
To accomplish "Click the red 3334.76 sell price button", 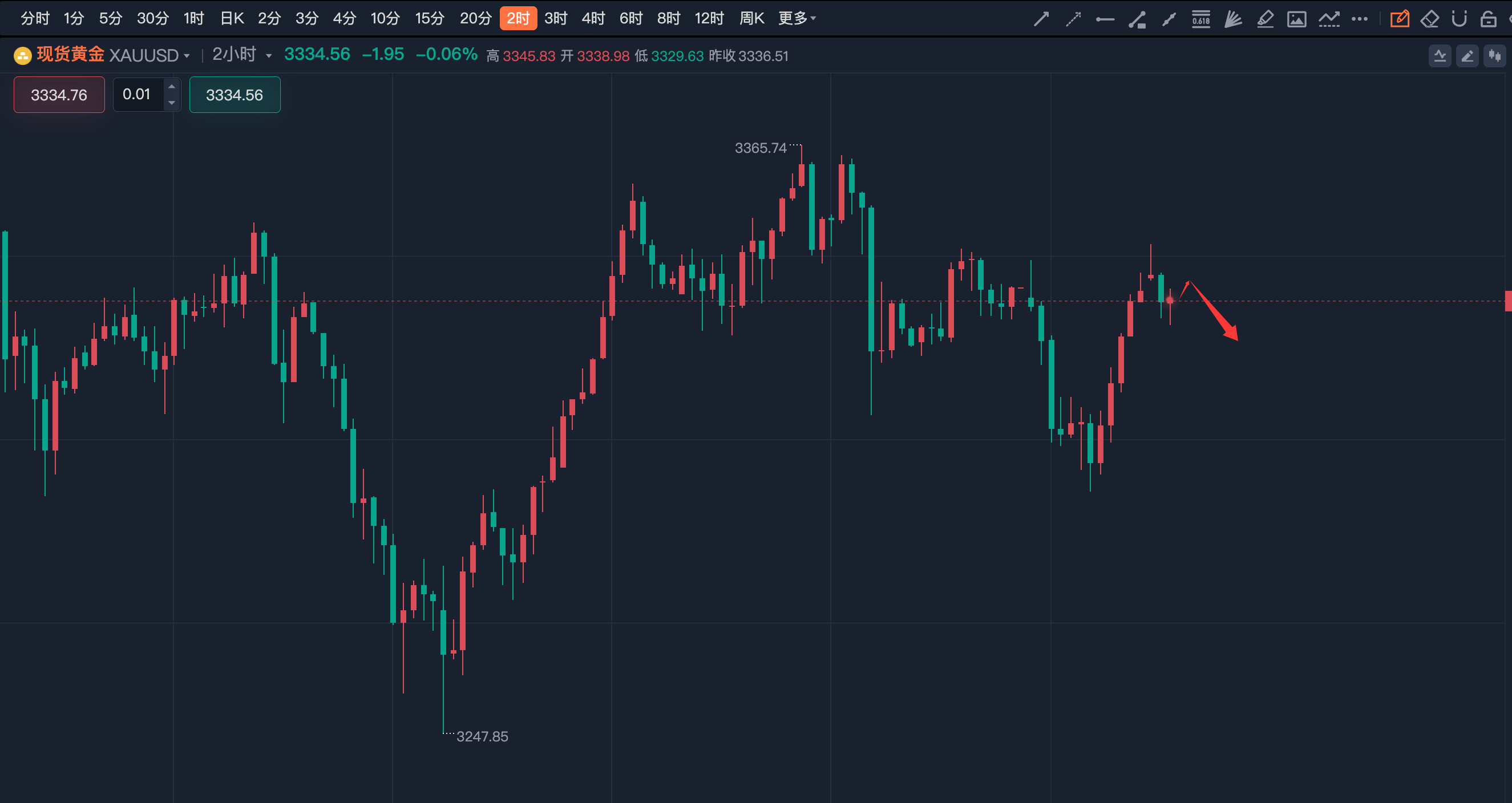I will tap(59, 95).
